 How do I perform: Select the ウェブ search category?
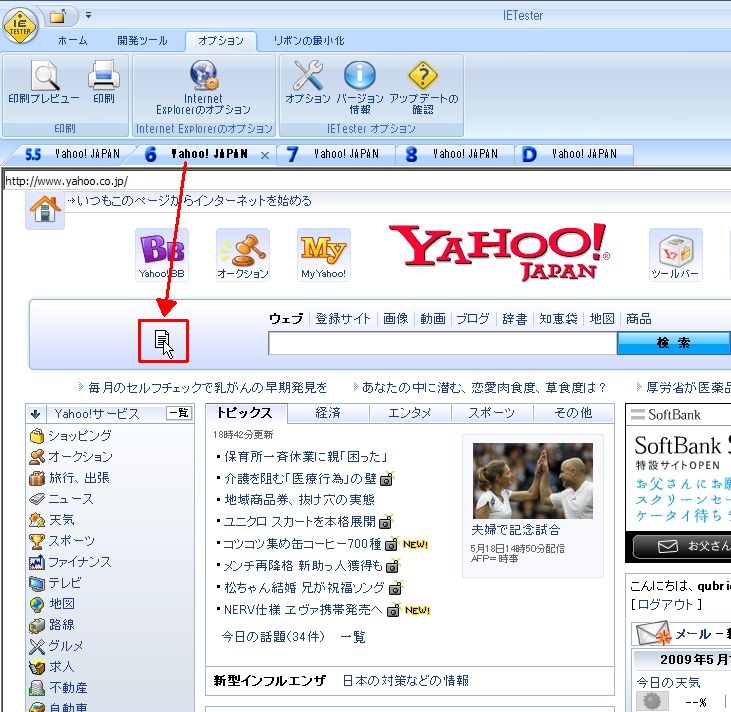pyautogui.click(x=286, y=319)
